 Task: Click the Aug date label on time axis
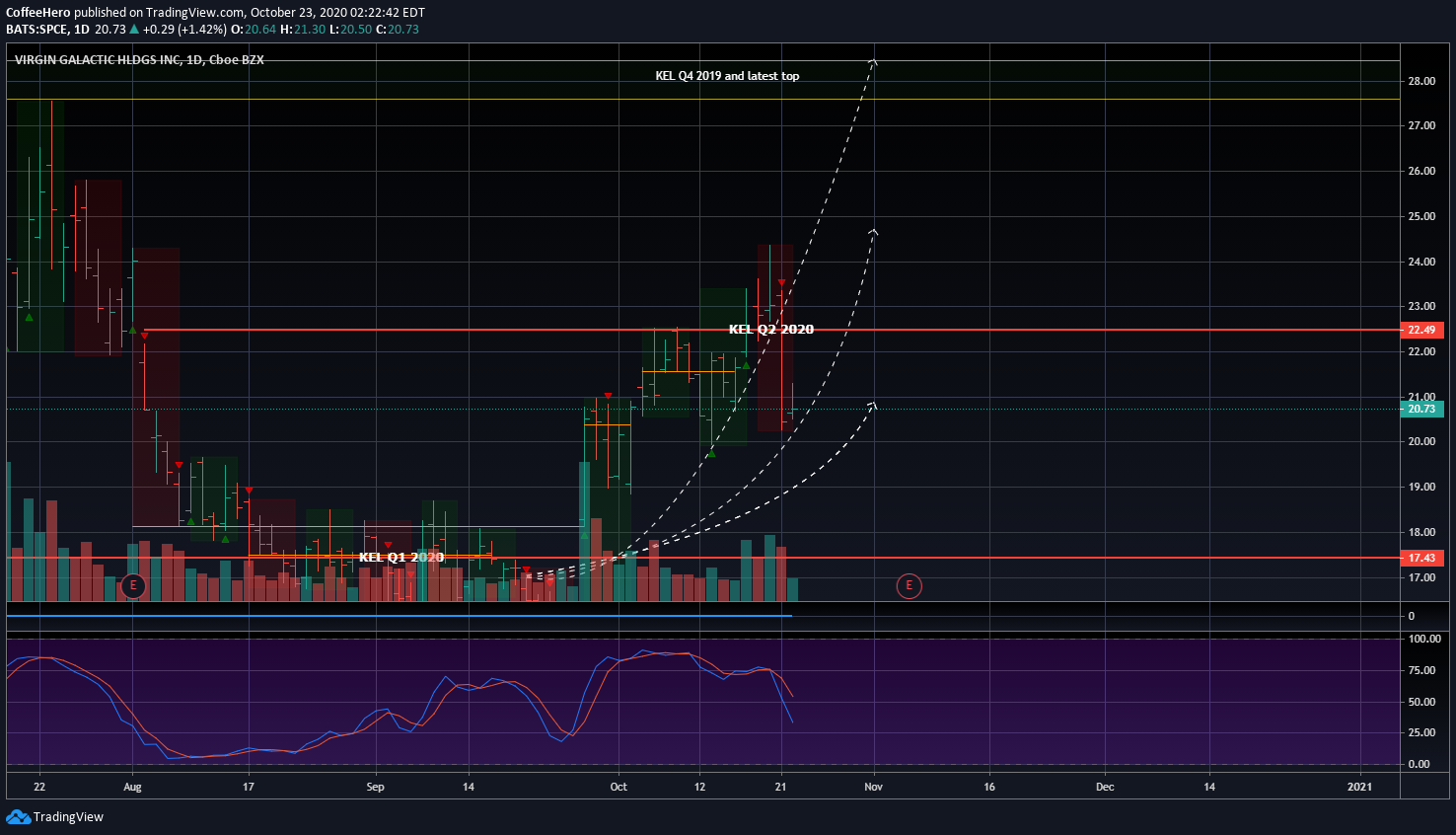coord(133,787)
